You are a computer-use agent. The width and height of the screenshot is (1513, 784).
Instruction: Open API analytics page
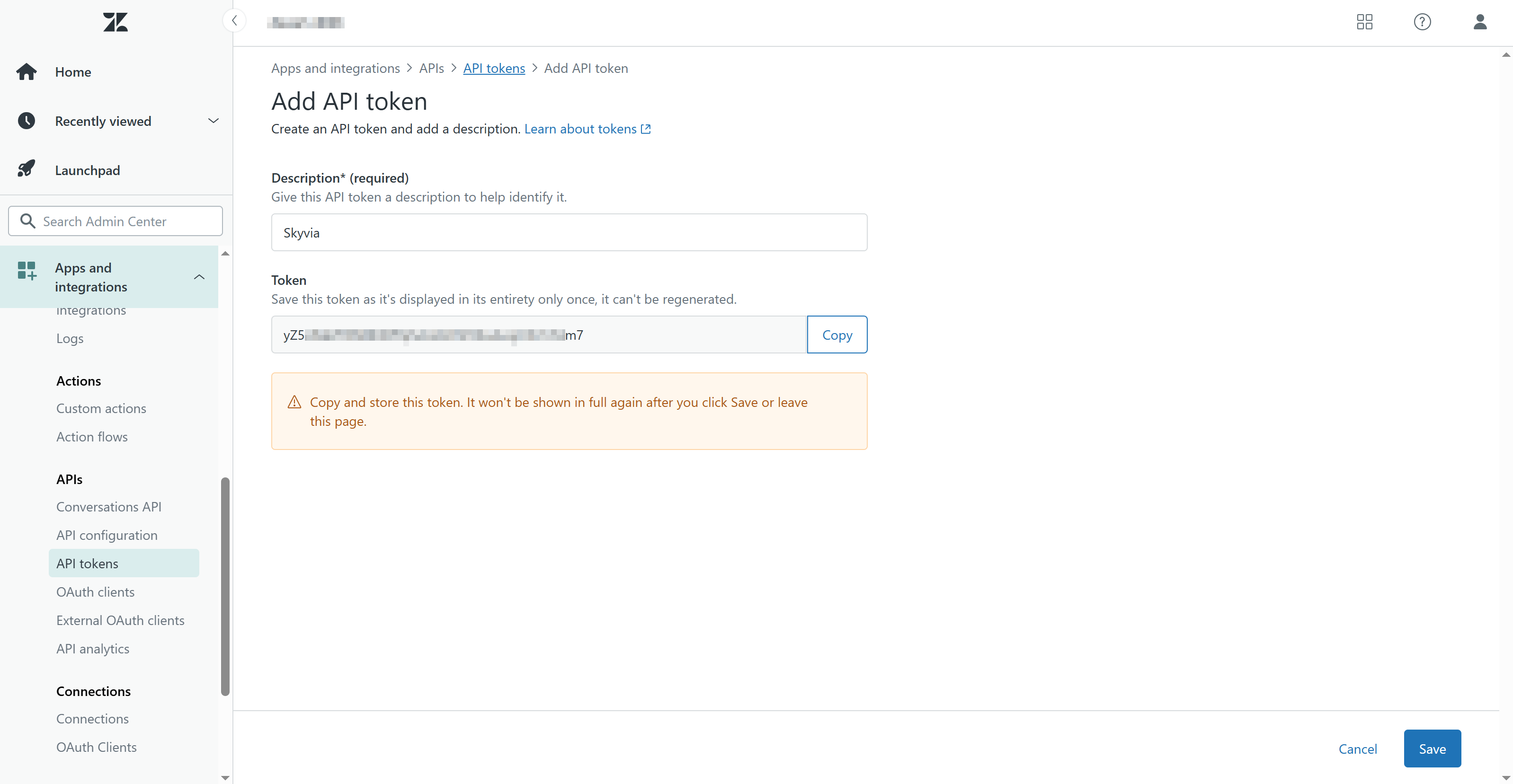(x=93, y=649)
